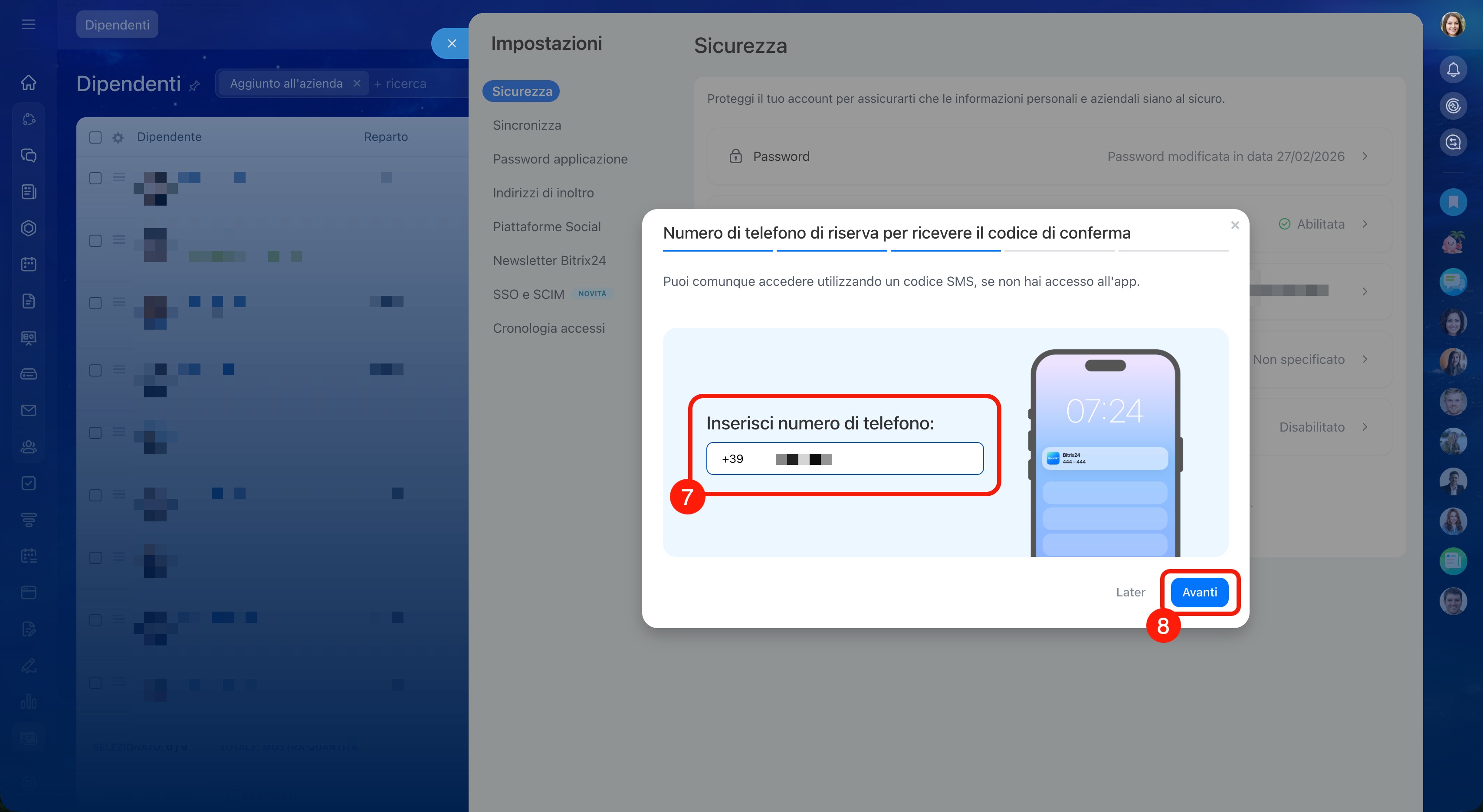1483x812 pixels.
Task: Expand the Abilitata row chevron
Action: pyautogui.click(x=1365, y=224)
